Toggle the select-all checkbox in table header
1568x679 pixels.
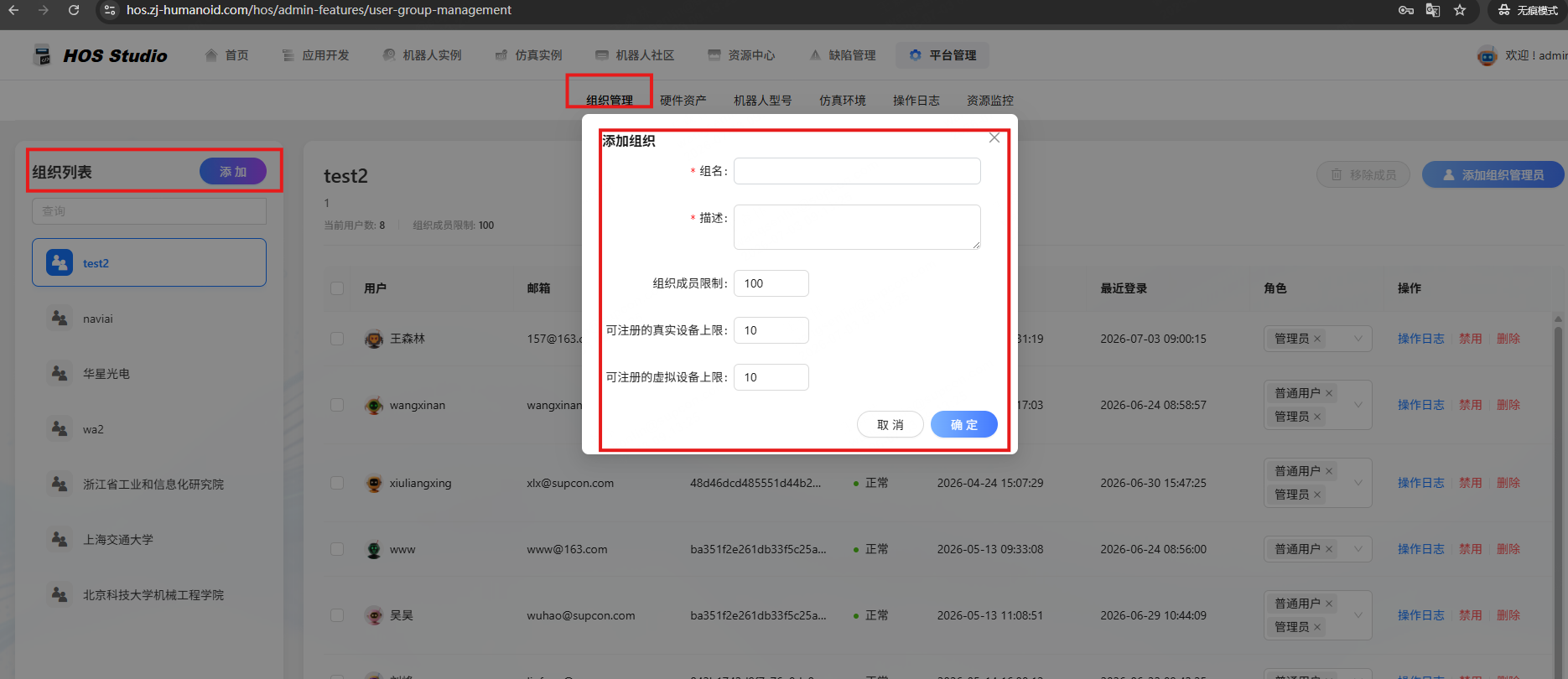point(337,288)
